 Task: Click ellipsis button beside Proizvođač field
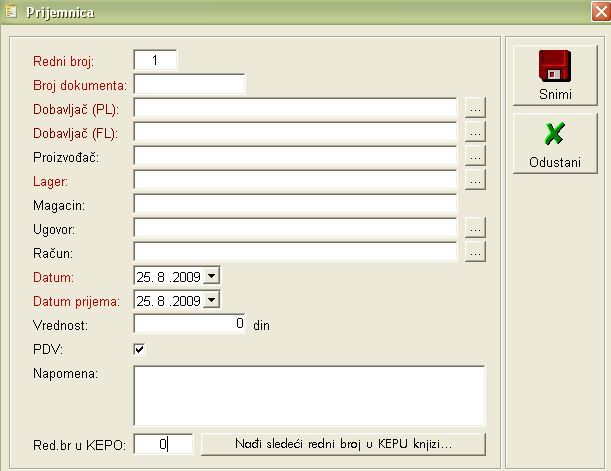coord(475,156)
